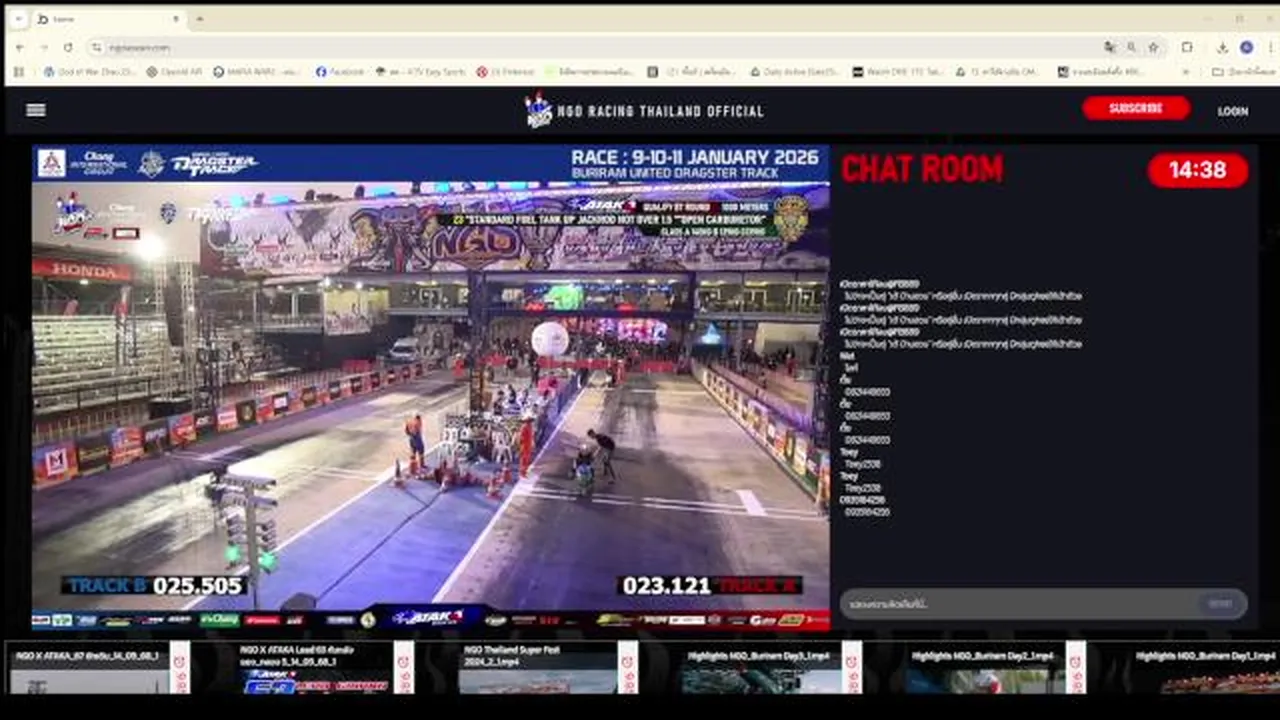Click the zoom magnifier icon in address bar
Screen dimensions: 1280x720
[1131, 47]
